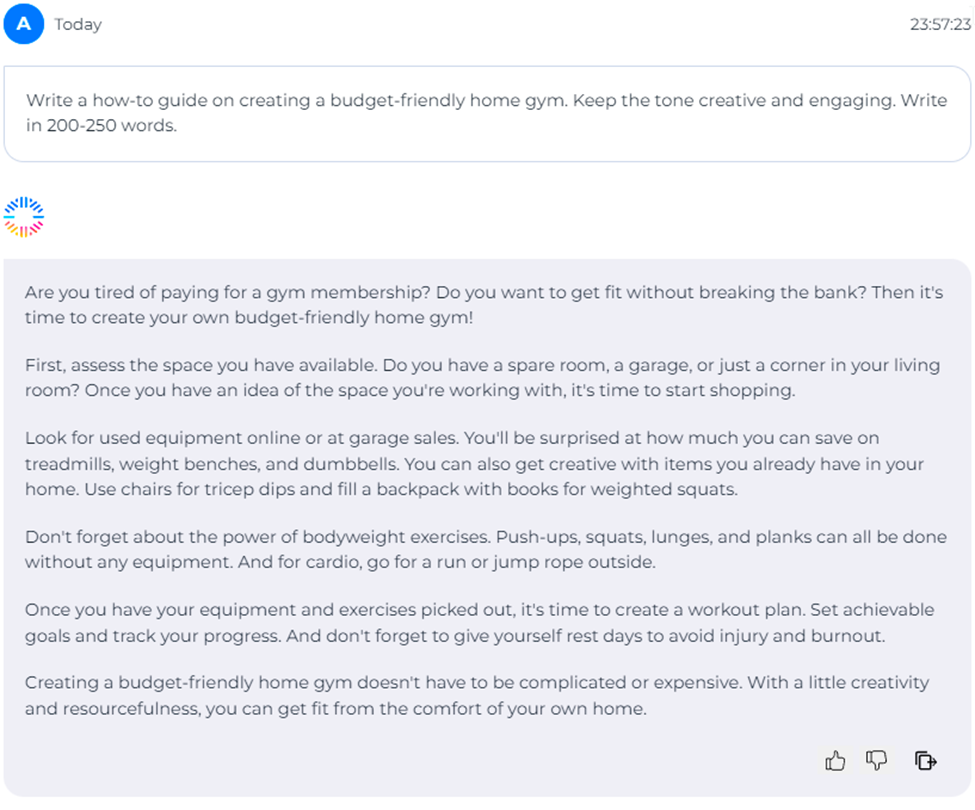Click the Today date label
The image size is (975, 810).
pos(78,24)
